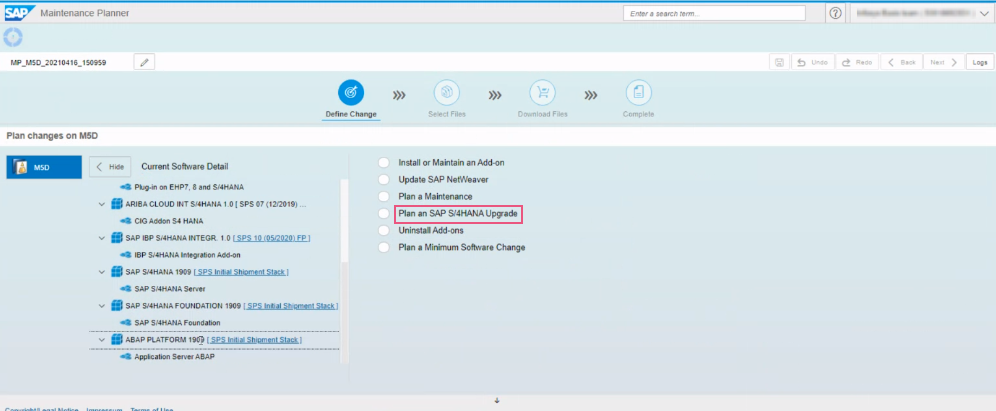Click the Next button
996x411 pixels.
pos(943,62)
